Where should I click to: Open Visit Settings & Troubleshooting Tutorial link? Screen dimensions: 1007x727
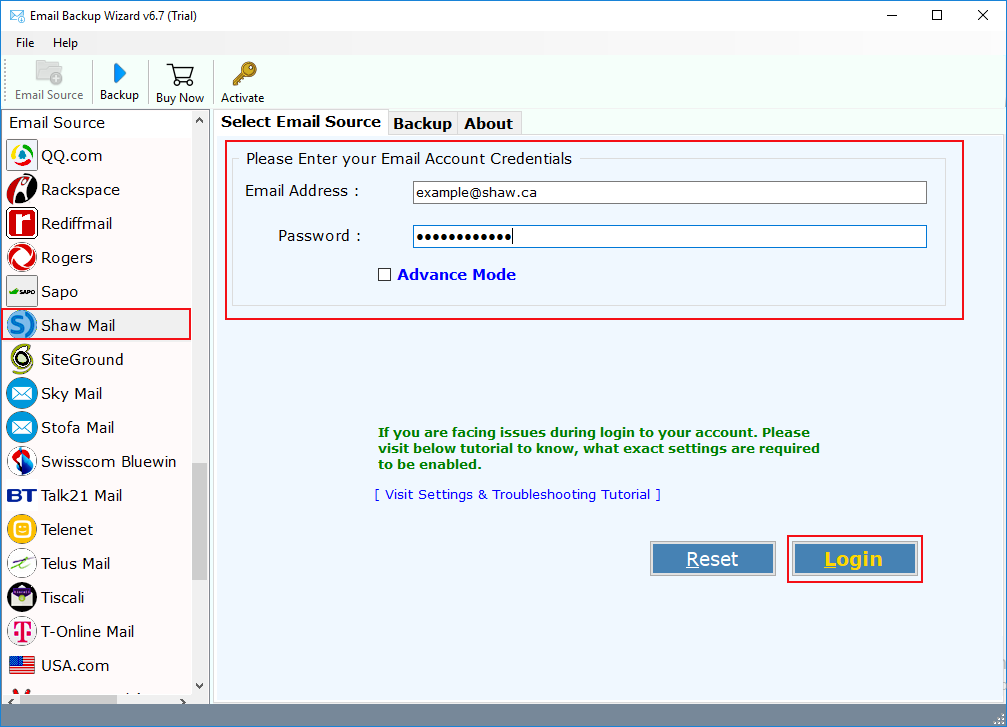[x=518, y=495]
